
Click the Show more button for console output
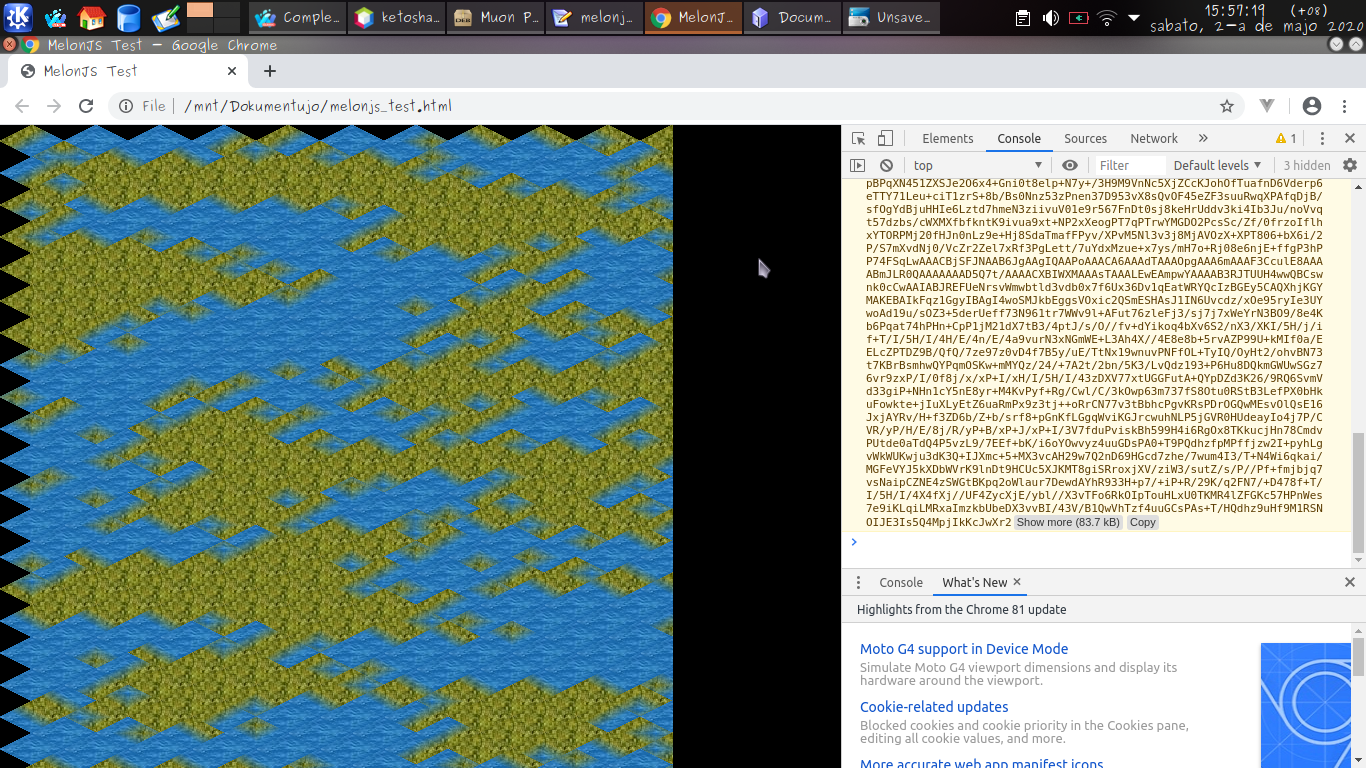point(1067,522)
